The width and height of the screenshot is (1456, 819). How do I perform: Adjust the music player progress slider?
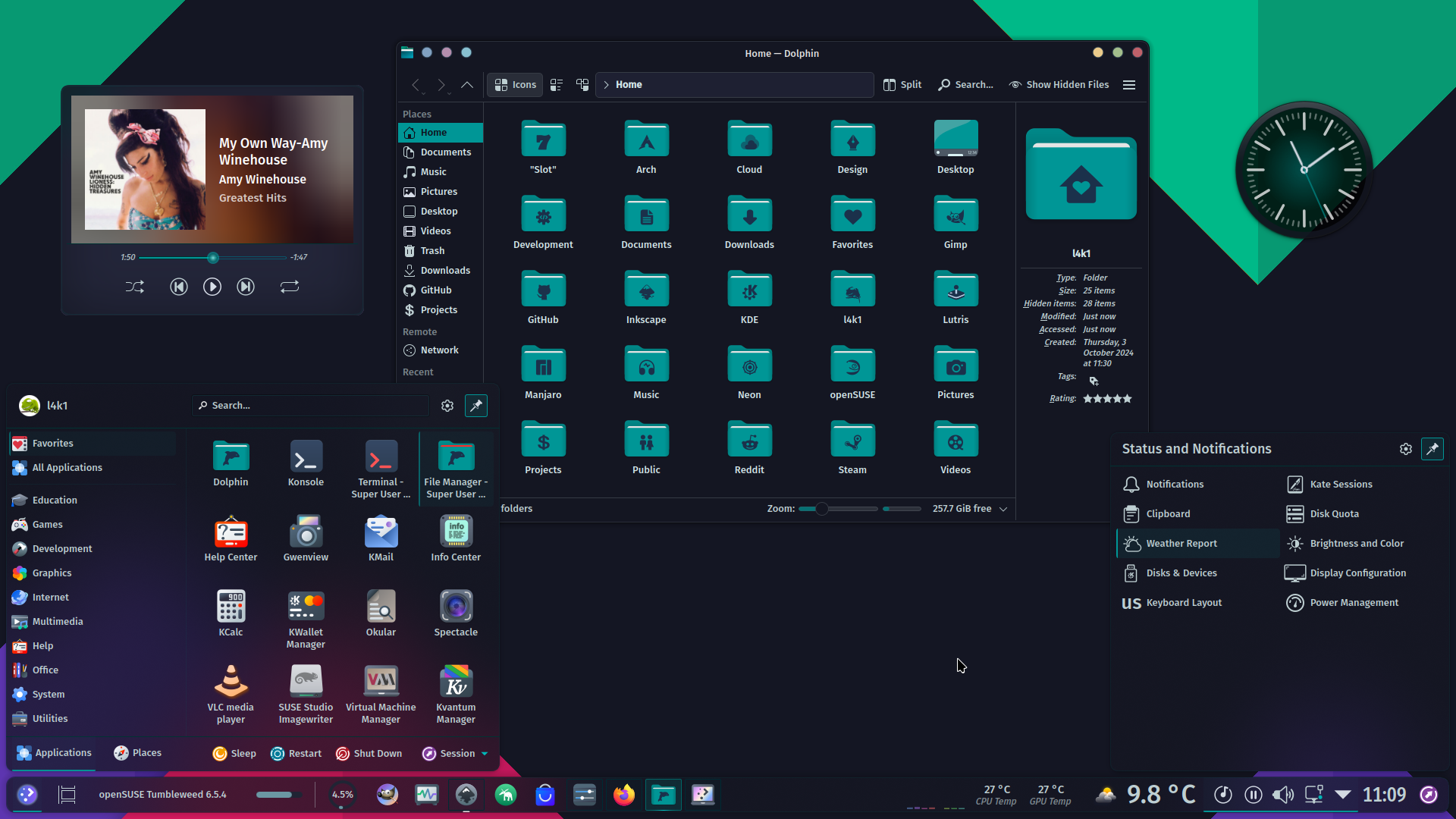[x=212, y=258]
